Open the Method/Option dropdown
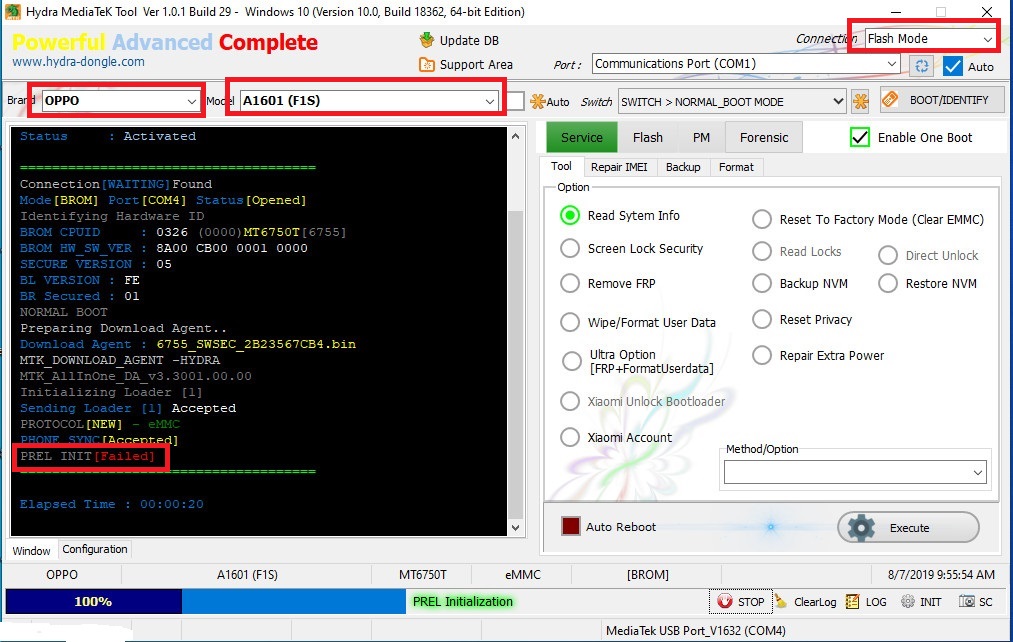The image size is (1013, 642). pos(855,472)
